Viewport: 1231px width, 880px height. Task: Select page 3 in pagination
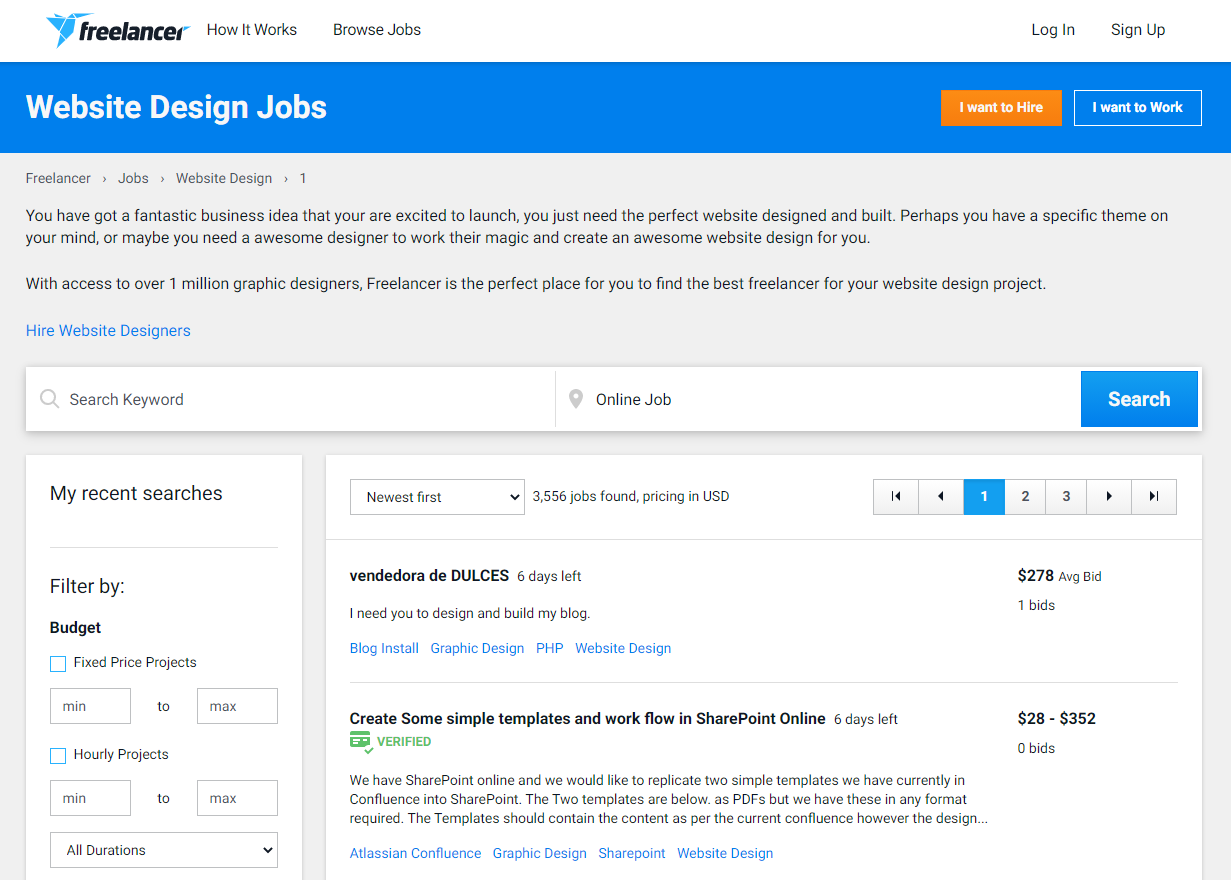pyautogui.click(x=1067, y=497)
